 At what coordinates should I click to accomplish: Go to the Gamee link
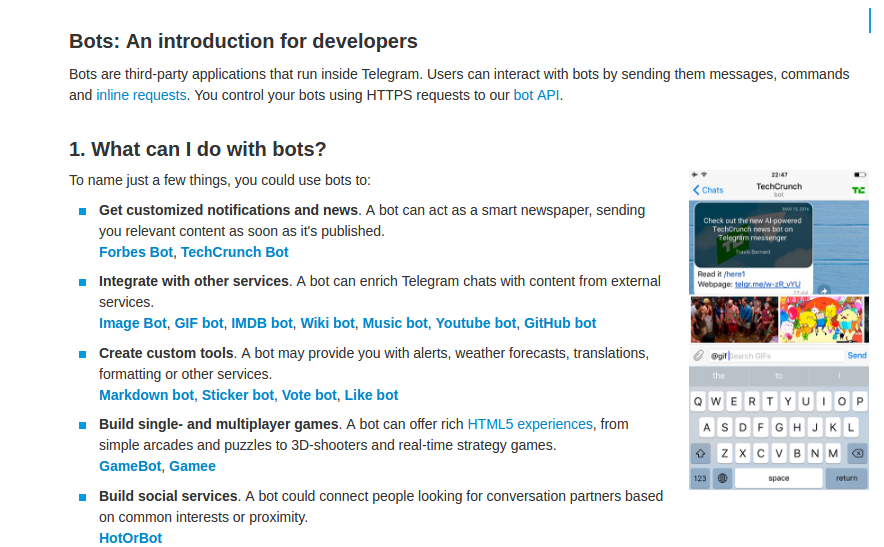[x=192, y=466]
